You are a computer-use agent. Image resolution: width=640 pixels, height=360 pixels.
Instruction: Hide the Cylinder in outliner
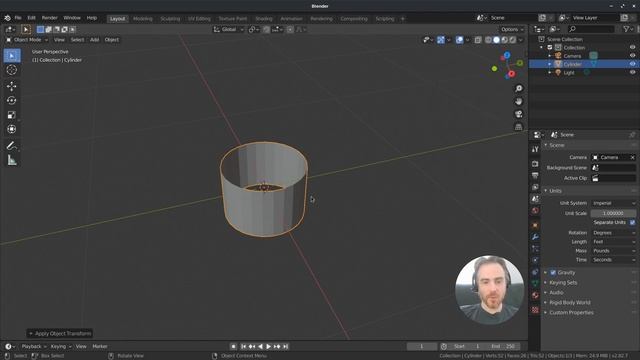pos(632,64)
